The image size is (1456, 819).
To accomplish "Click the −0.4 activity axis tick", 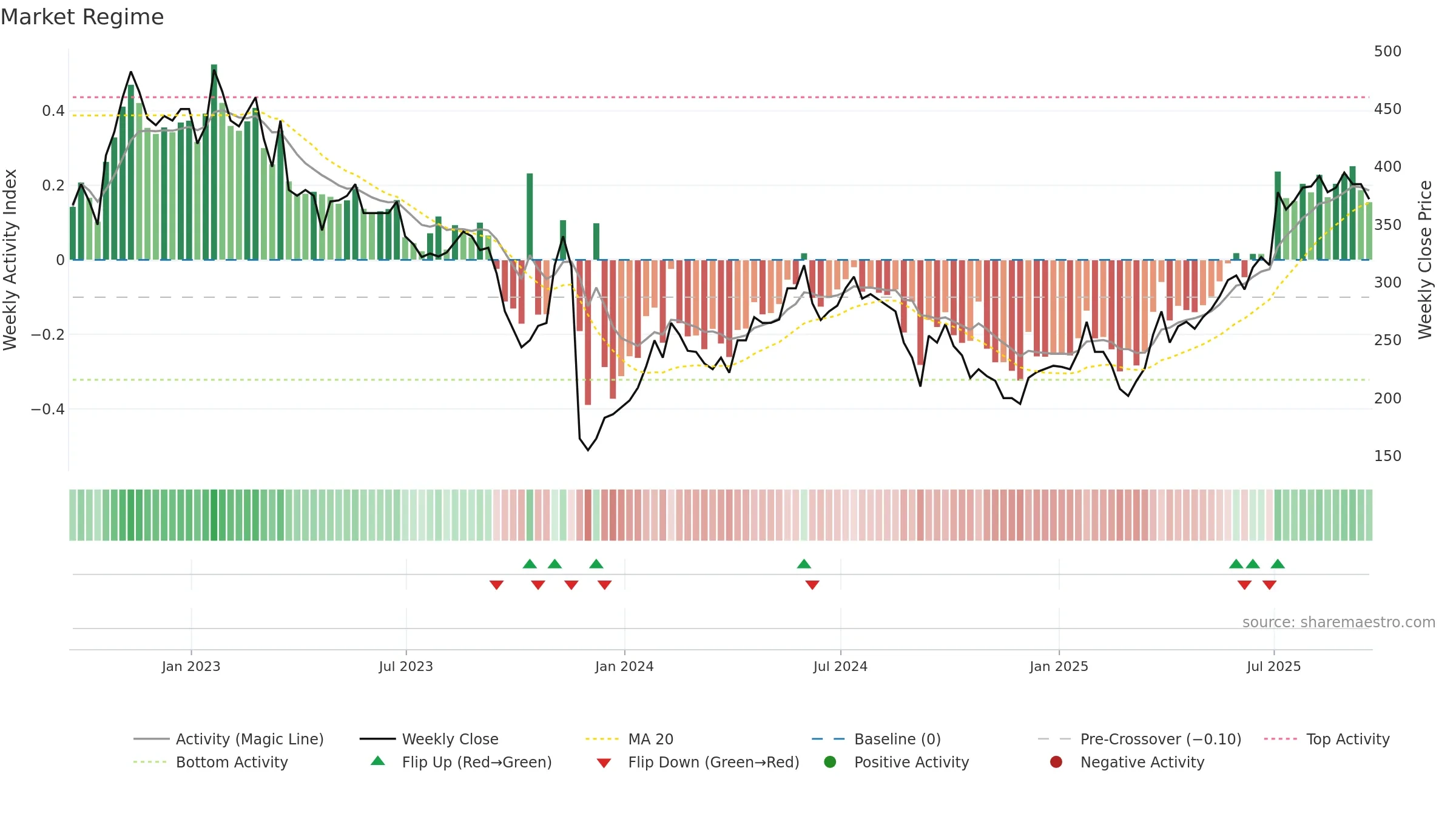I will coord(48,409).
